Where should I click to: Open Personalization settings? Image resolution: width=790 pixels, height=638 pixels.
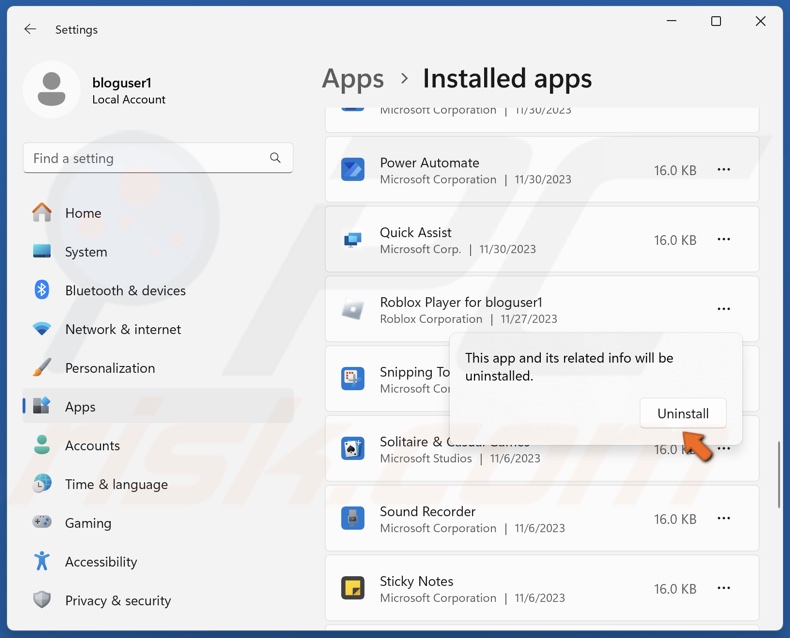(110, 368)
